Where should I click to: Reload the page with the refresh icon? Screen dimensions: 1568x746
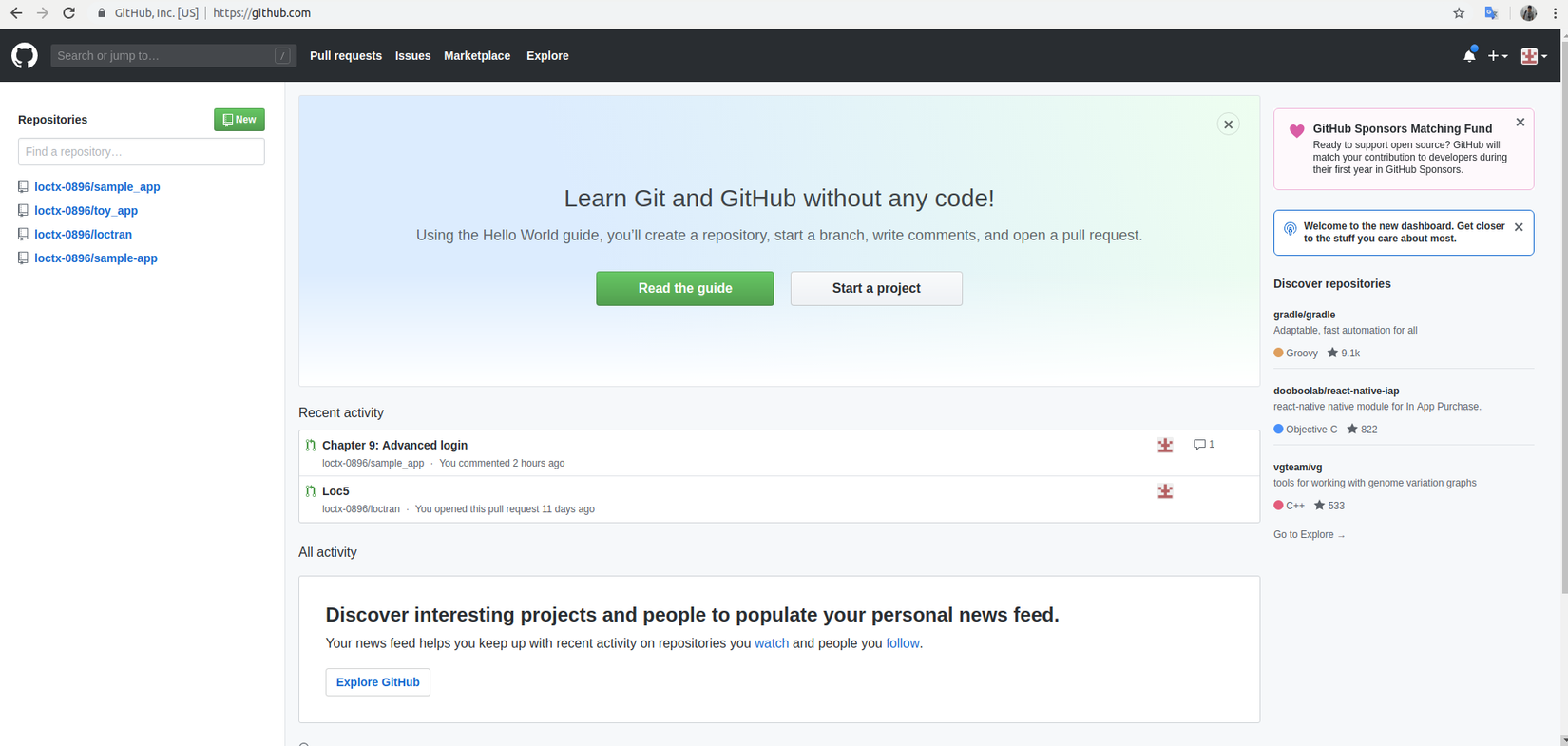tap(68, 13)
